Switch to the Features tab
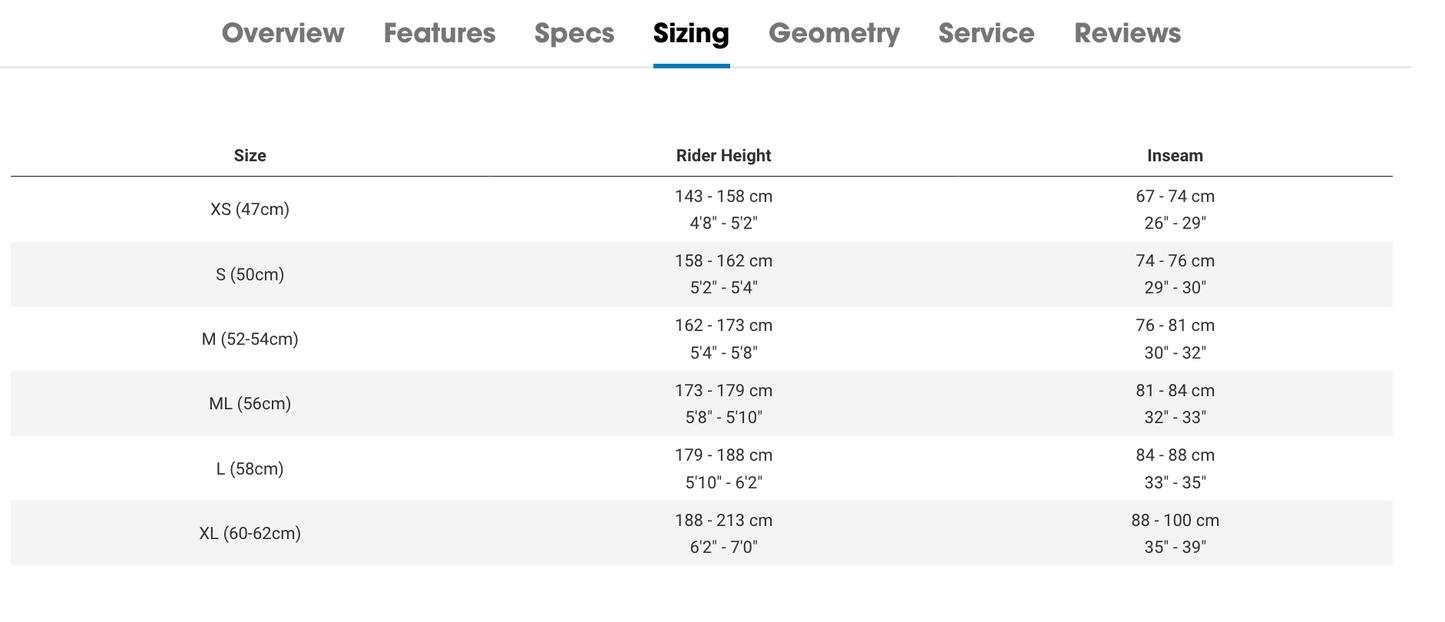Viewport: 1445px width, 622px height. click(439, 33)
